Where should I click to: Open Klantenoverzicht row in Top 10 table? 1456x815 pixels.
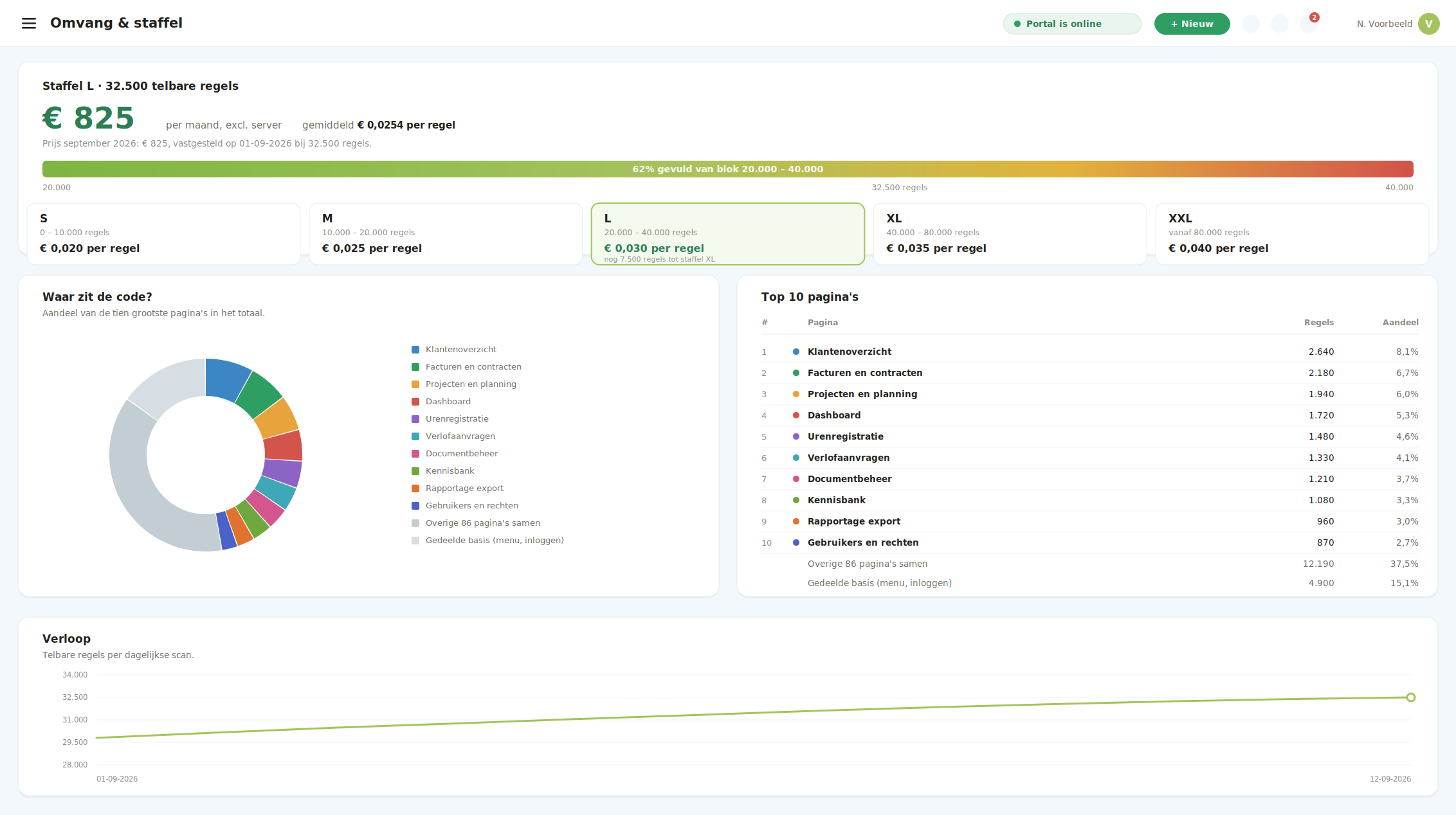coord(1089,352)
